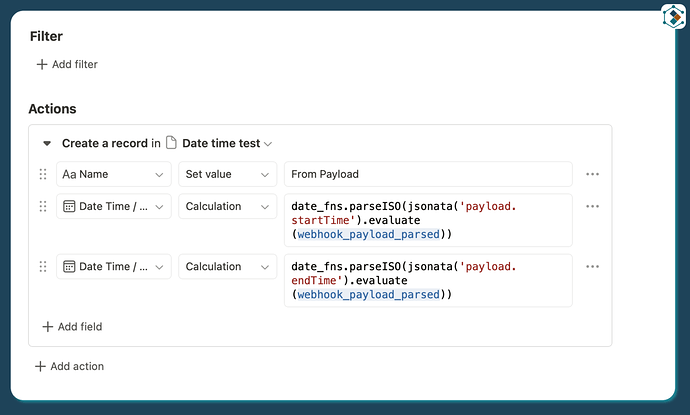Image resolution: width=690 pixels, height=415 pixels.
Task: Click the Filter section heading
Action: 46,36
